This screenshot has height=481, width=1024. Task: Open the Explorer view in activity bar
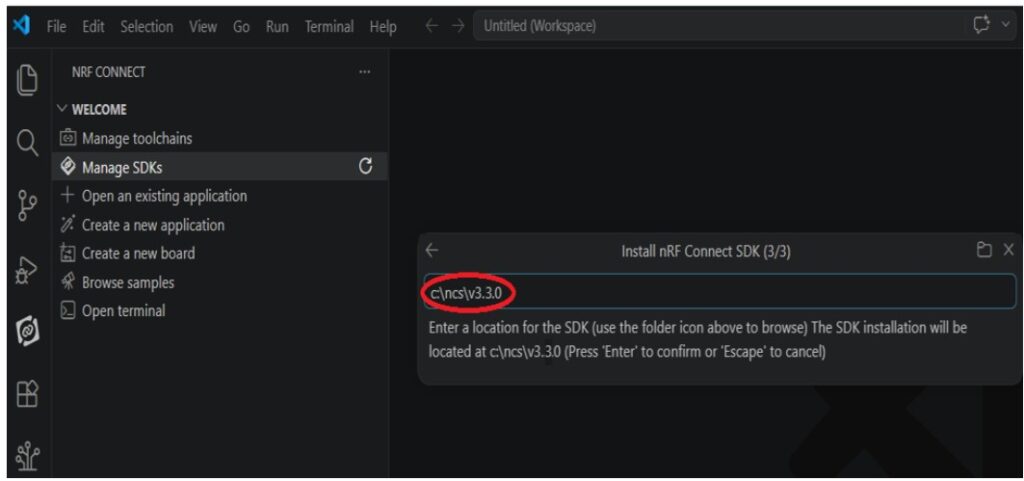pos(27,80)
